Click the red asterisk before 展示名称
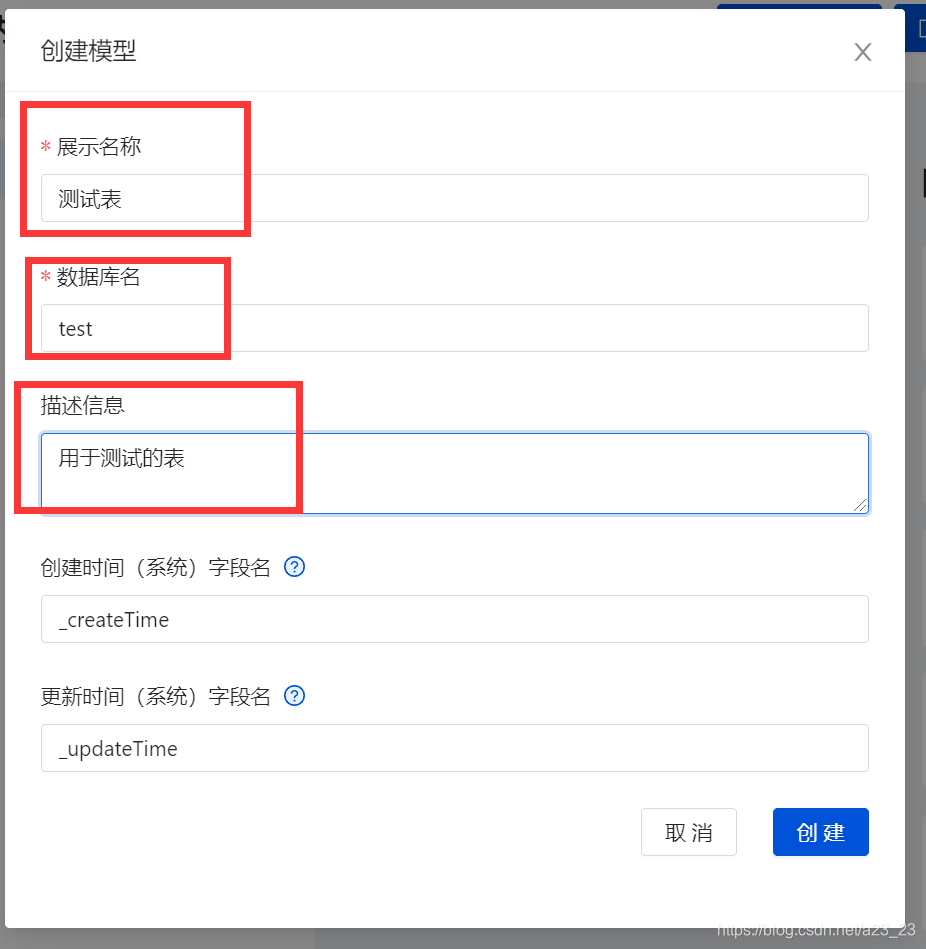The image size is (926, 949). [45, 146]
